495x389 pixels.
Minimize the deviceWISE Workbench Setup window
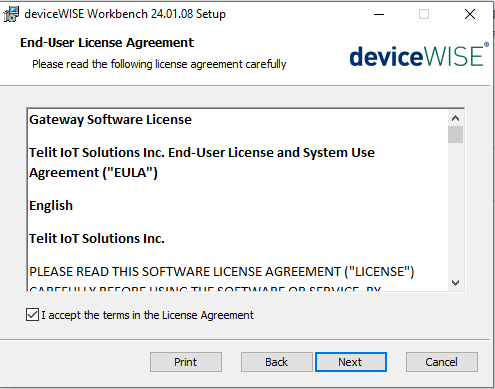(x=379, y=14)
